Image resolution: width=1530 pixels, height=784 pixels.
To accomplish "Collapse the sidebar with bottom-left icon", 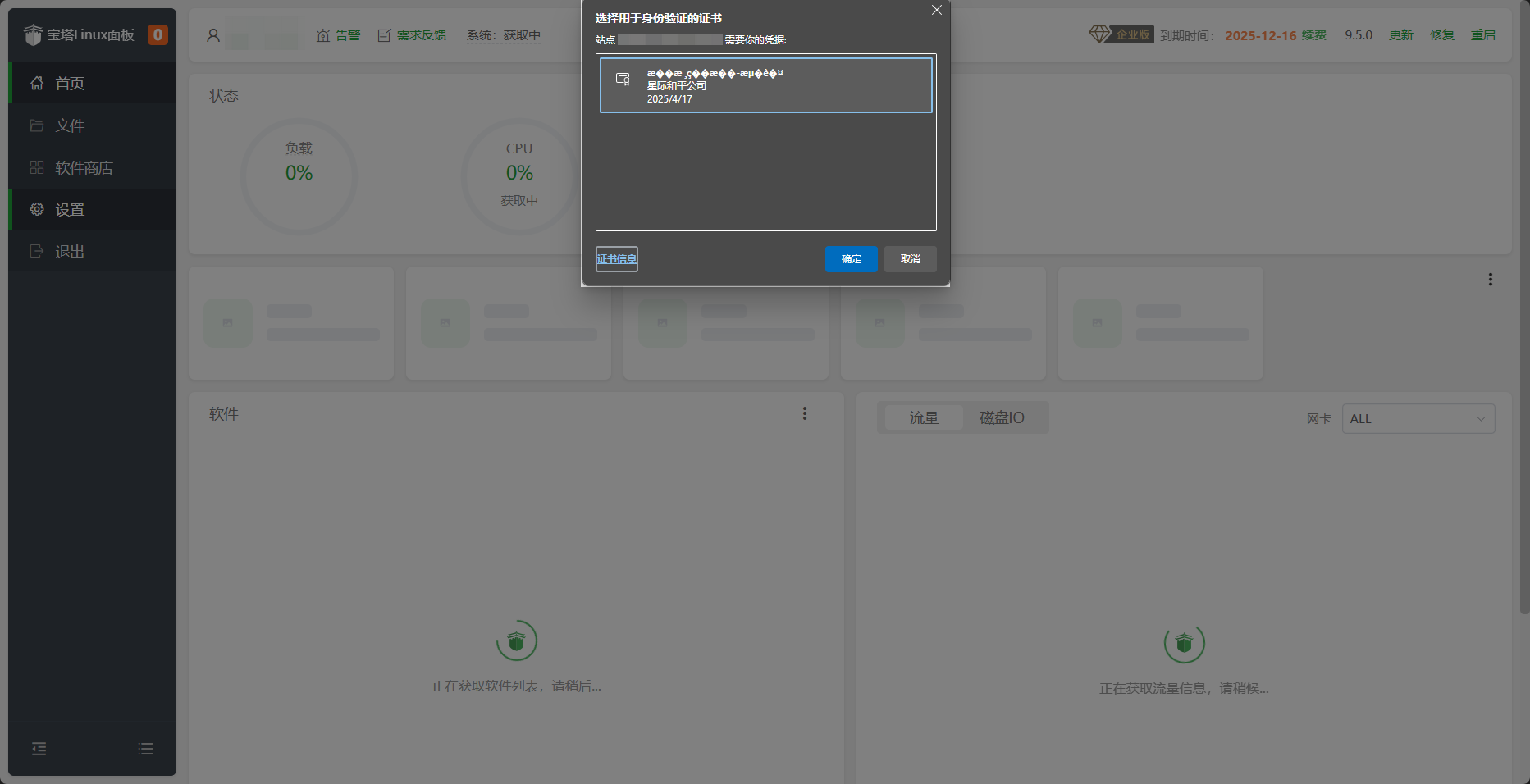I will [x=39, y=749].
